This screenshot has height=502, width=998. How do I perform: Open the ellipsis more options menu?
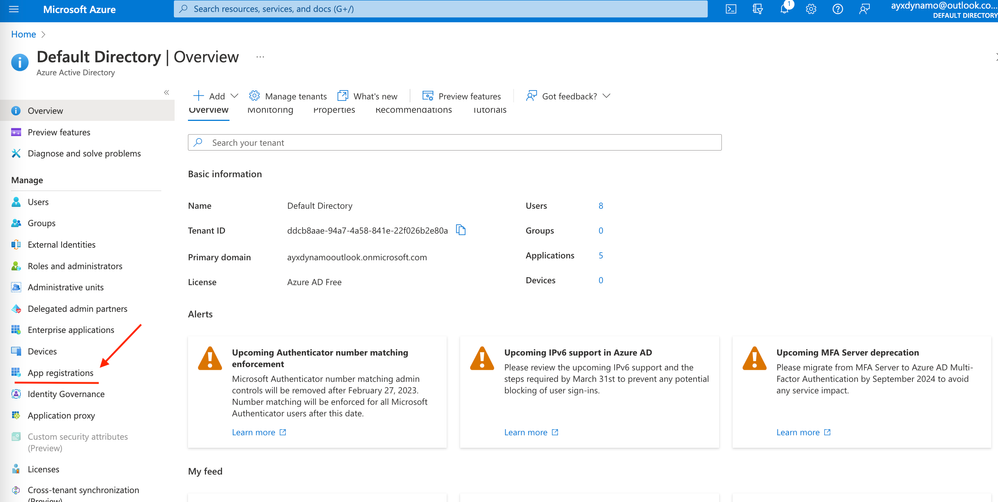click(x=260, y=57)
